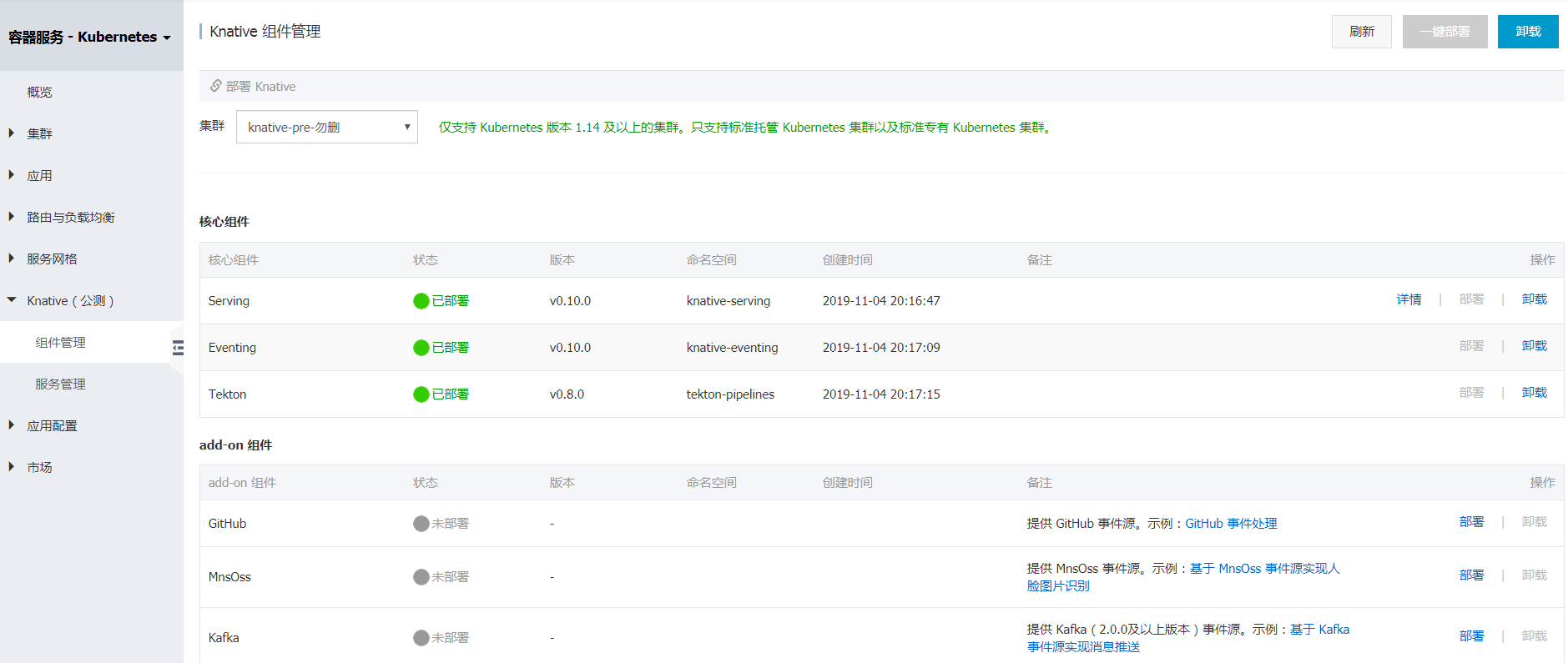Open the MnsOss 人脸图片识别 example link
Viewport: 1568px width, 663px height.
pyautogui.click(x=1264, y=569)
